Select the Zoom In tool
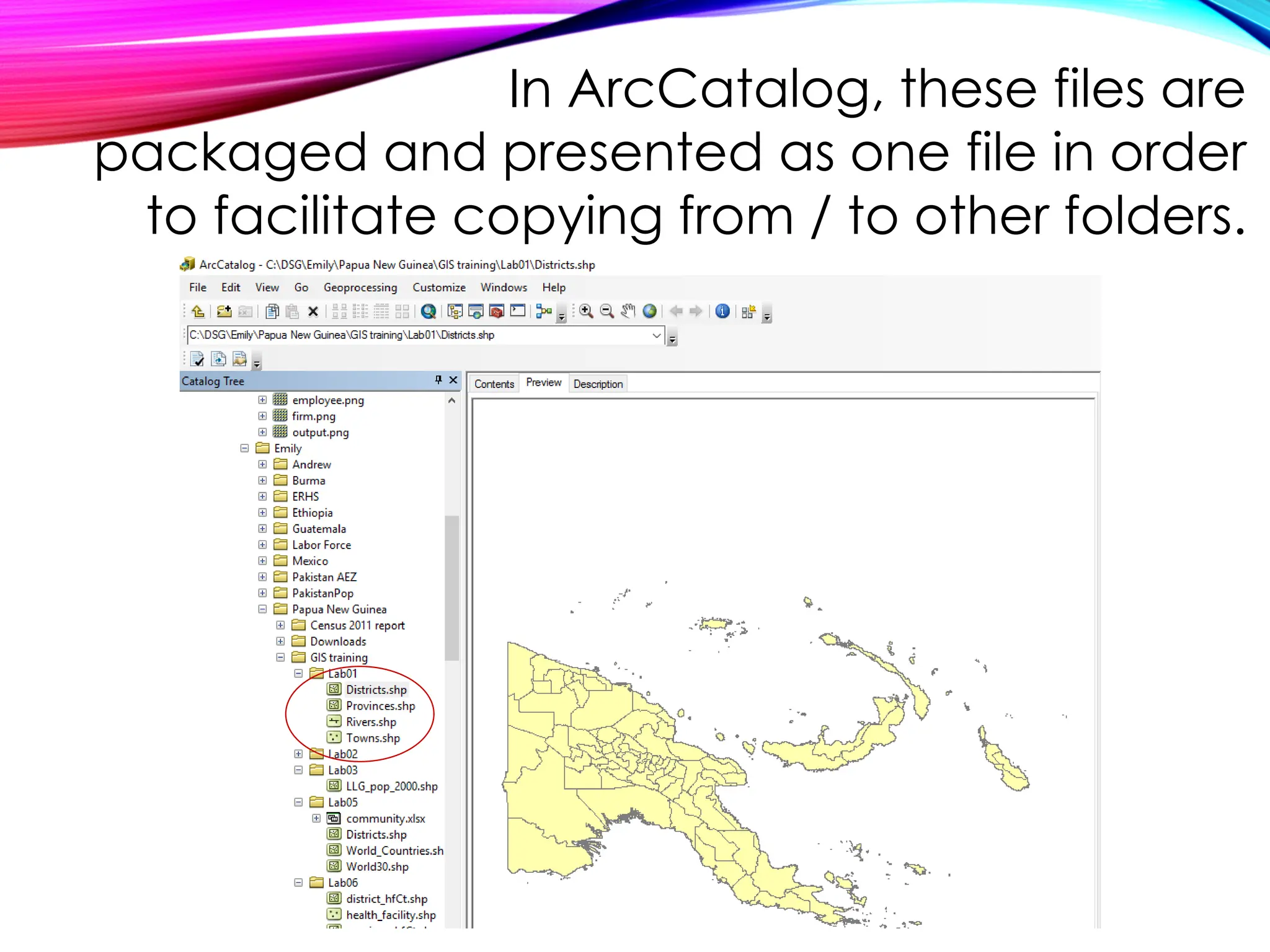Viewport: 1270px width, 952px height. coord(586,311)
